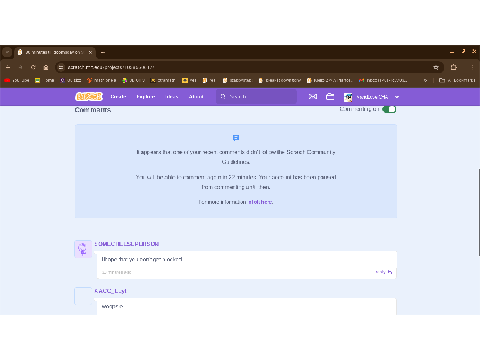Click the browser home icon
Screen dimensions: 480x360
(46, 67)
